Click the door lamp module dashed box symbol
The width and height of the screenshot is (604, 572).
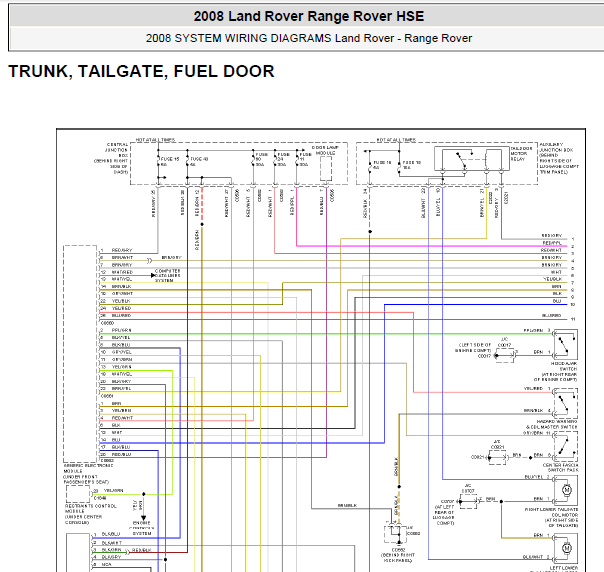(x=326, y=168)
